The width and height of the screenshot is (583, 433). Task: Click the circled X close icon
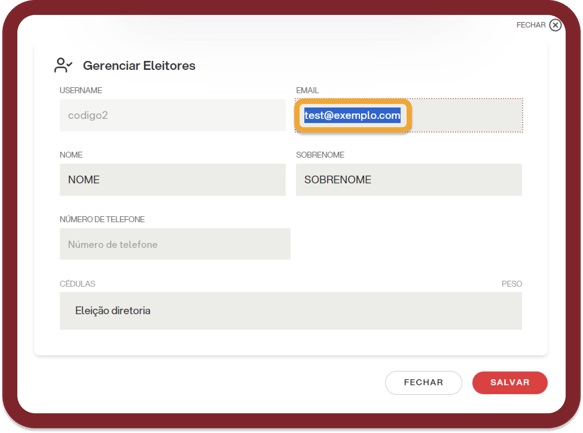point(555,25)
